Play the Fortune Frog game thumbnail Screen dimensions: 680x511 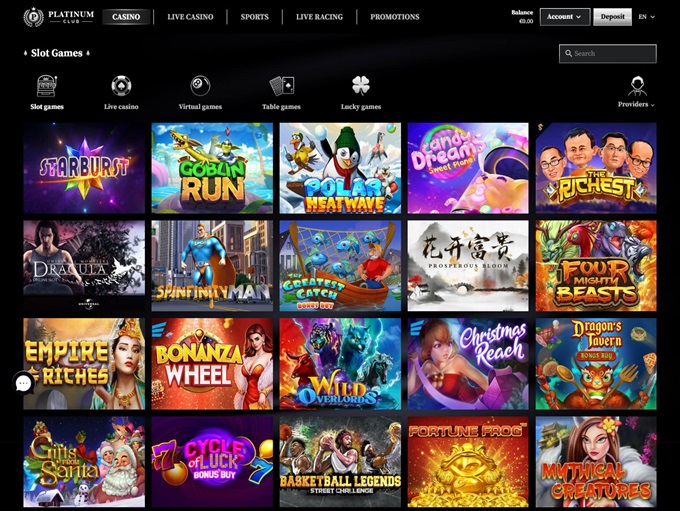tap(468, 462)
